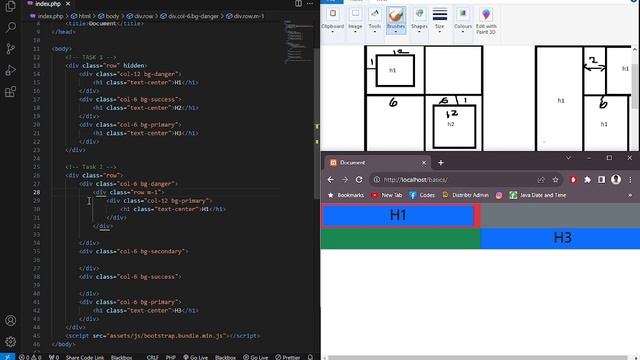Open Java Date and Time bookmark
640x360 pixels.
click(x=537, y=195)
